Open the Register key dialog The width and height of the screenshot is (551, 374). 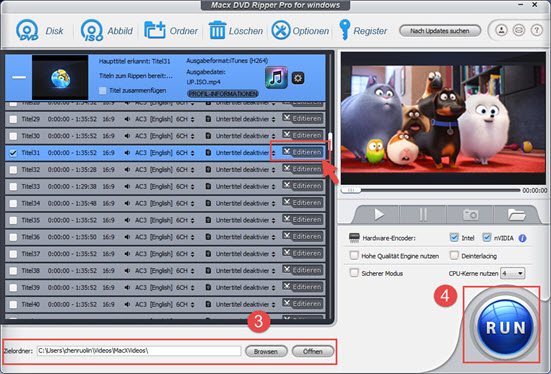coord(363,31)
